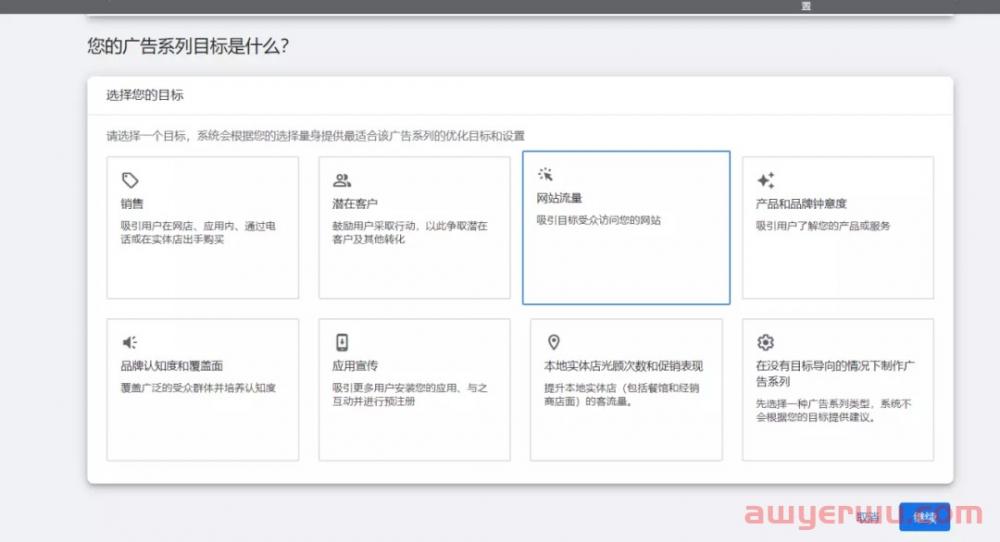
Task: Select the 网站流量 goal title
Action: [559, 198]
